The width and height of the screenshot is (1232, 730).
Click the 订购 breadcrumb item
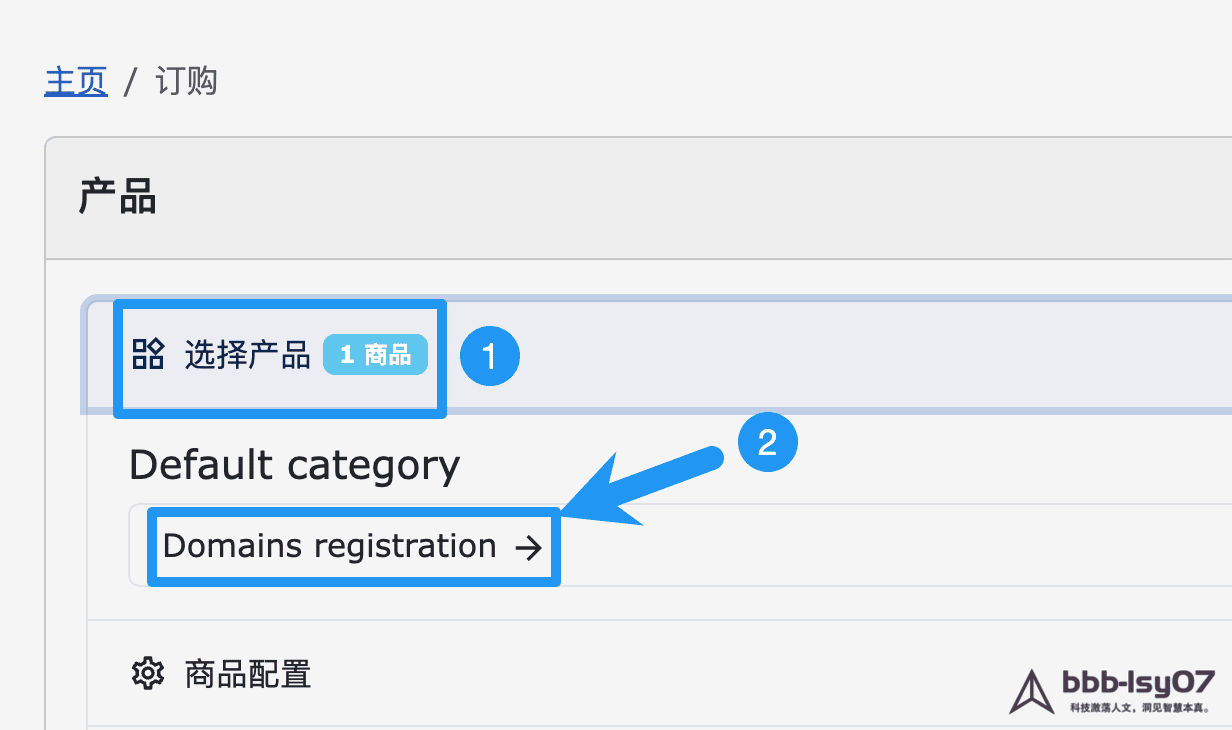(x=186, y=81)
